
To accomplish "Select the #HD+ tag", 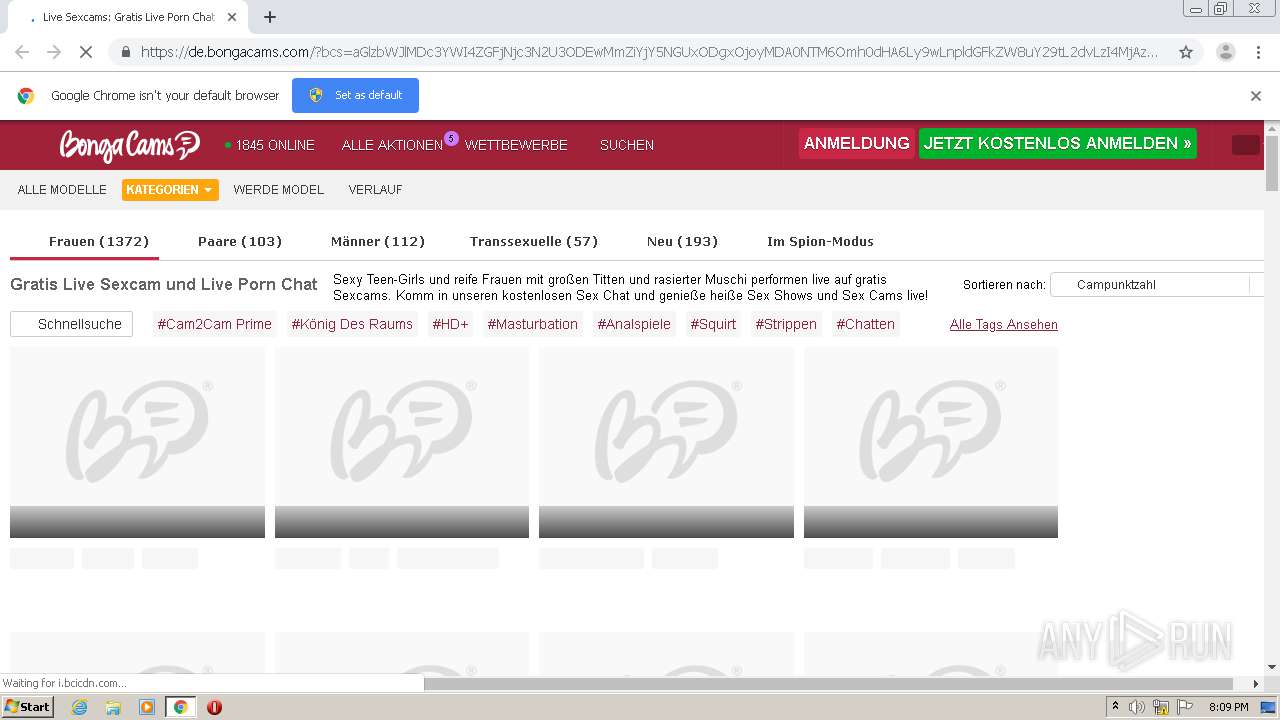I will pyautogui.click(x=450, y=324).
